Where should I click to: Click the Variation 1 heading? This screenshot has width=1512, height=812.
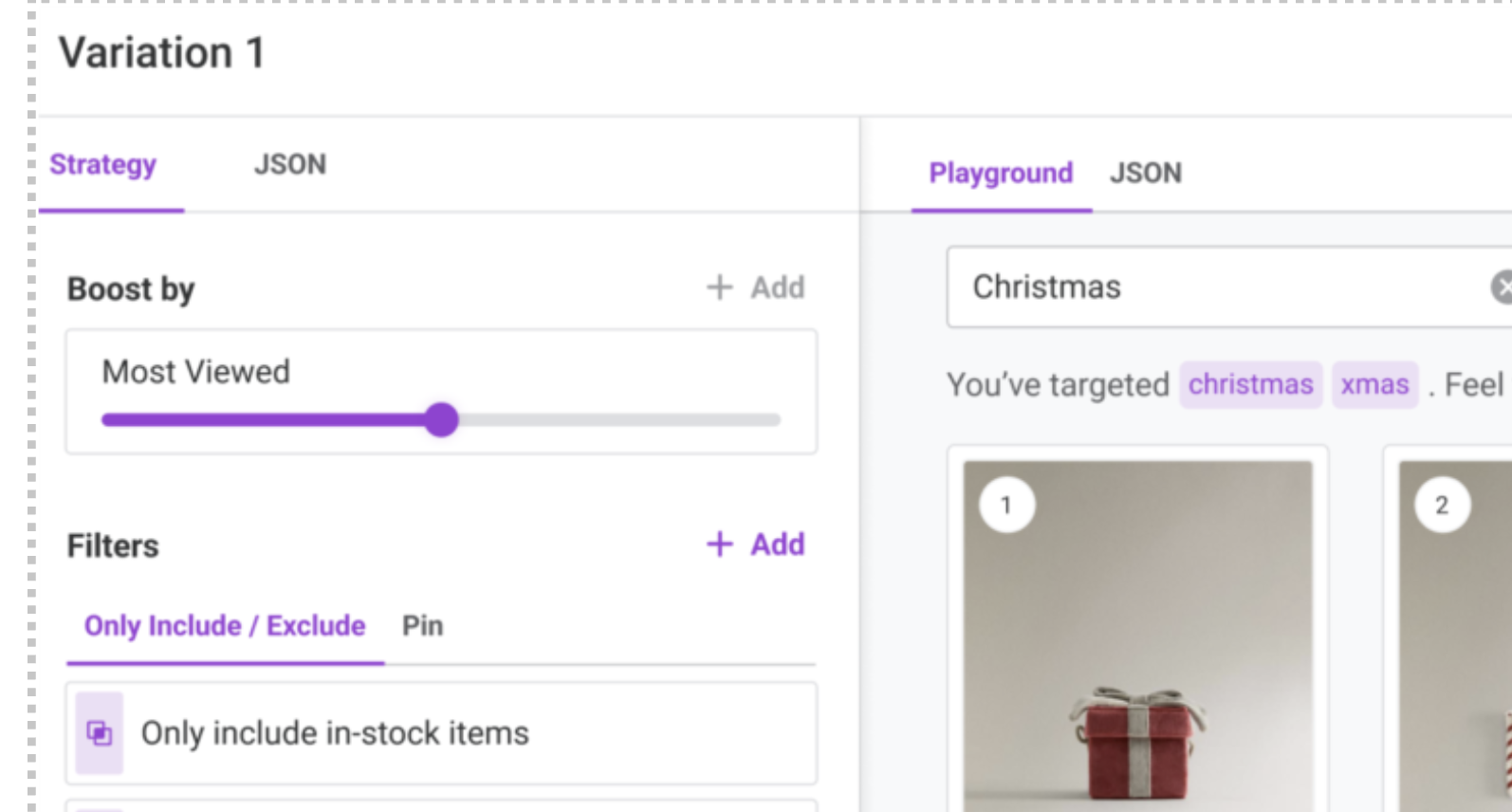pos(162,52)
